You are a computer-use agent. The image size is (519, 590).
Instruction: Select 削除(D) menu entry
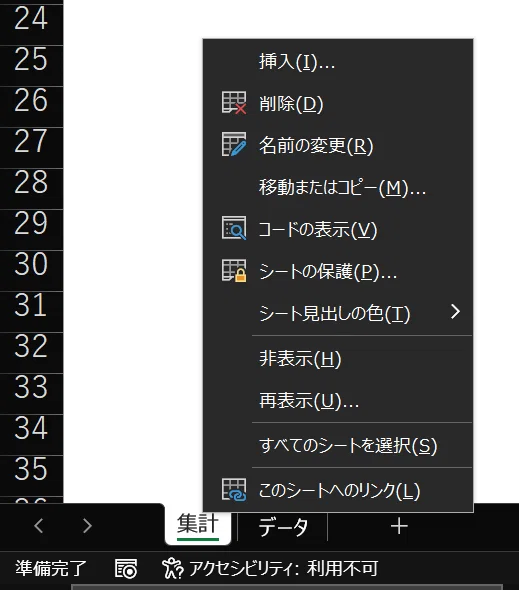tap(338, 103)
